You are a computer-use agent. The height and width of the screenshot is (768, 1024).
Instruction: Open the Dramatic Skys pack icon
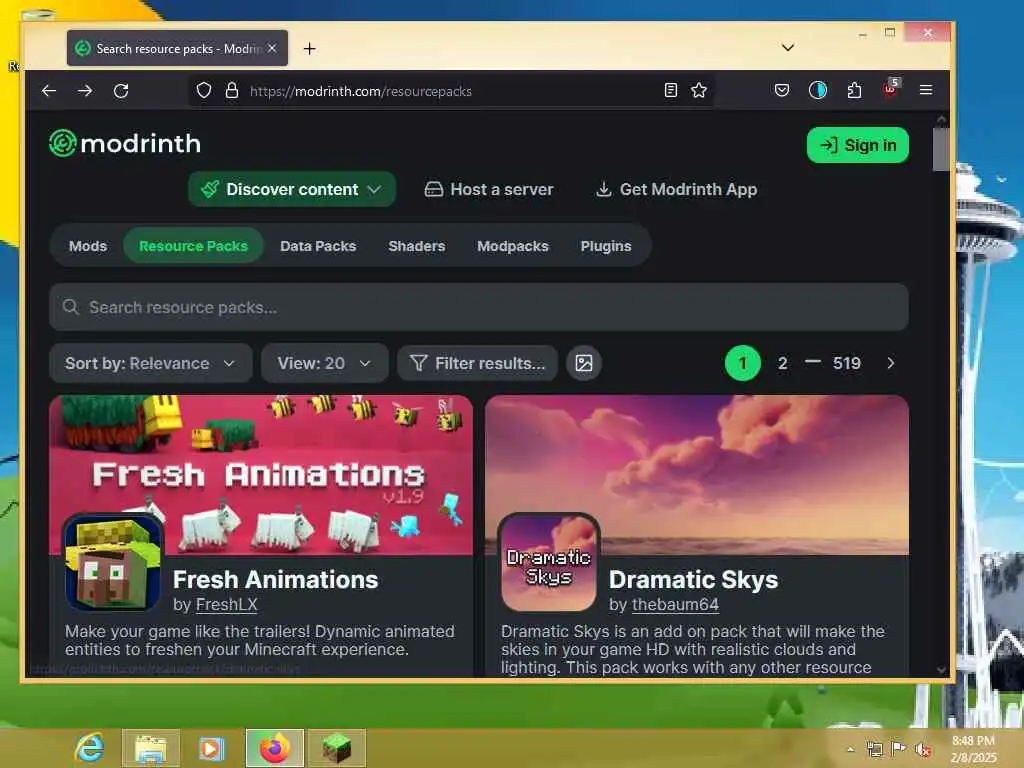[x=549, y=562]
